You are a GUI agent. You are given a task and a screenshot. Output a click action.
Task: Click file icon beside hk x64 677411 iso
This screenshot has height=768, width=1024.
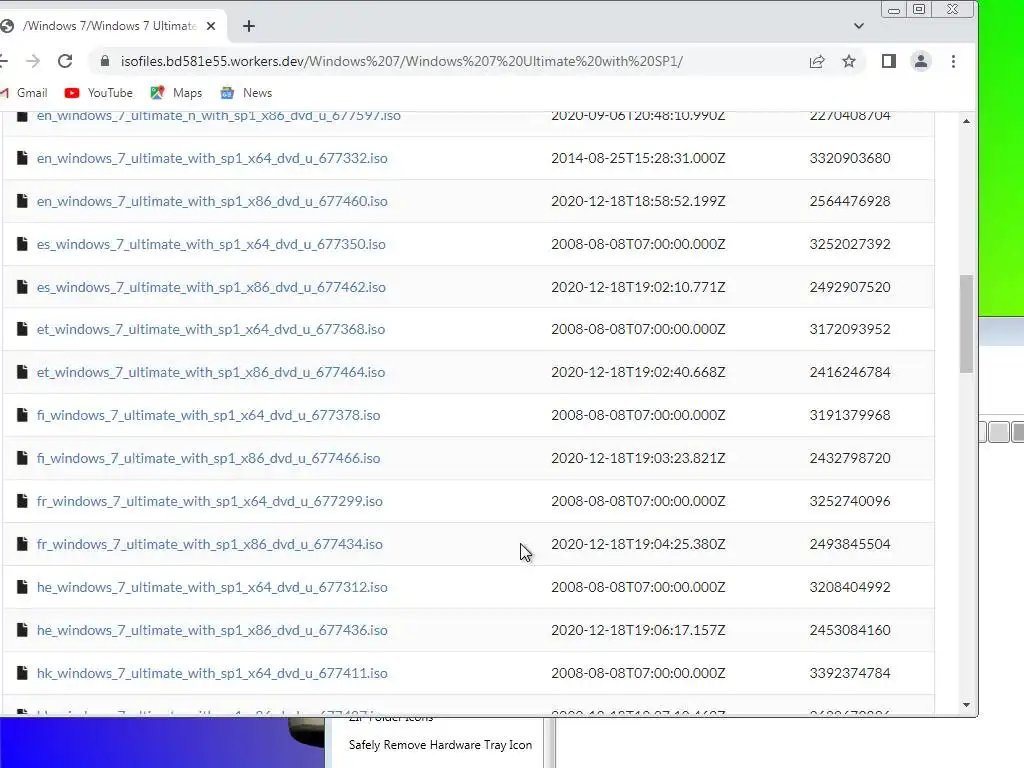coord(22,673)
